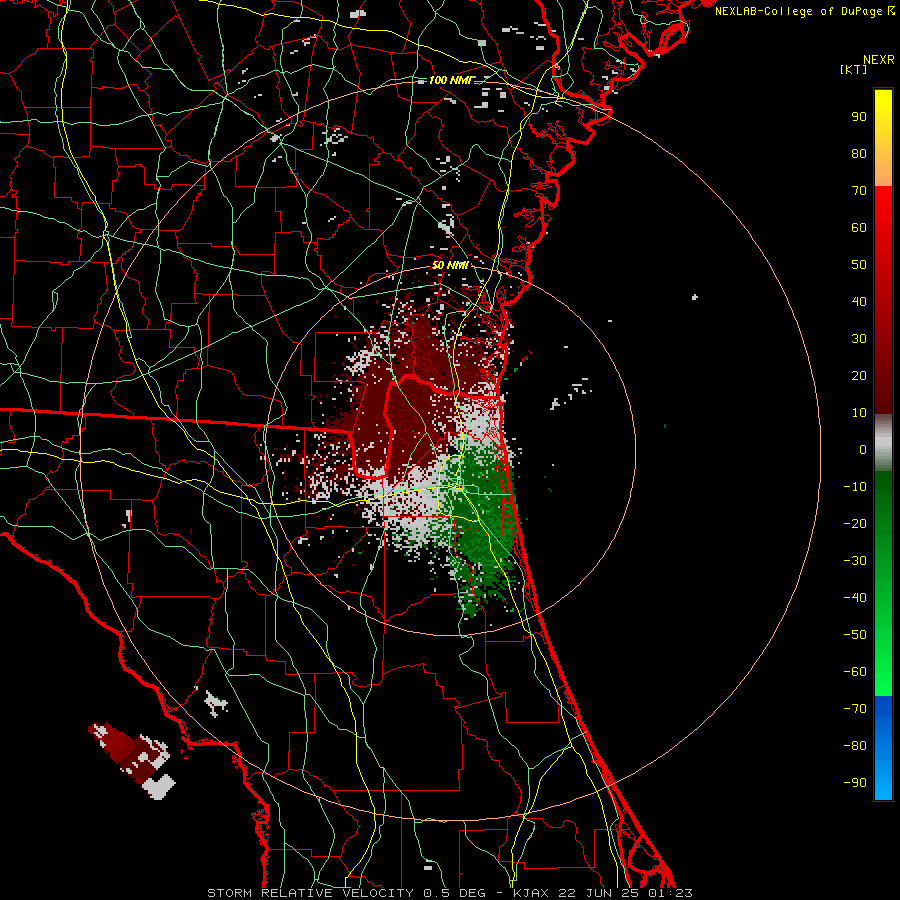
Task: Click the -20 value on the velocity scale
Action: point(855,524)
